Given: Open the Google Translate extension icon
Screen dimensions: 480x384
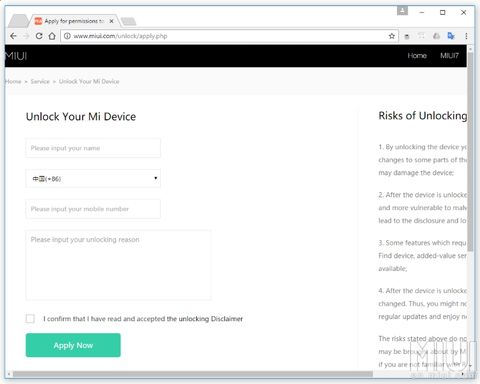Looking at the screenshot, I should click(451, 36).
